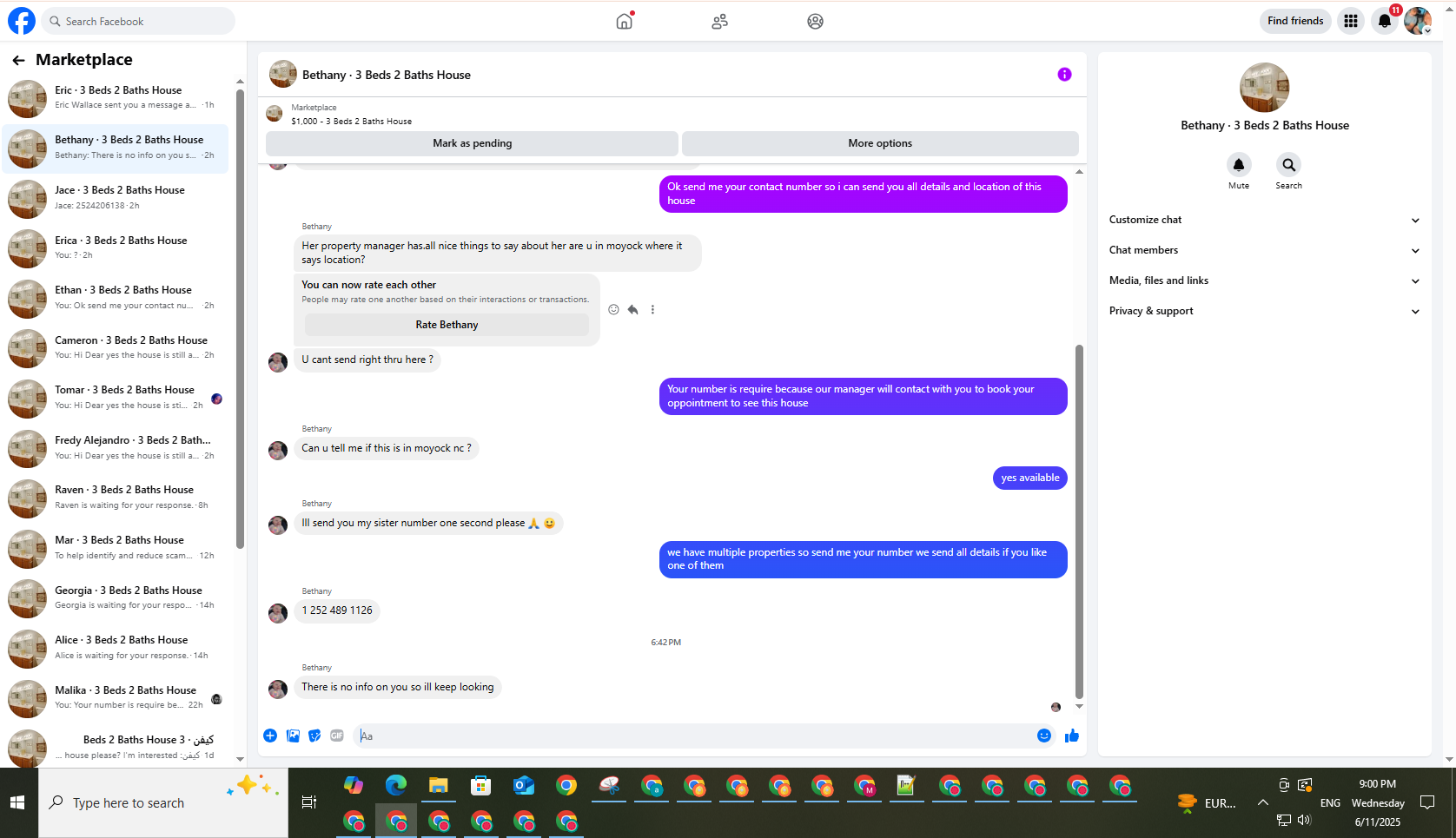Open emoji picker in message box

pos(1044,736)
